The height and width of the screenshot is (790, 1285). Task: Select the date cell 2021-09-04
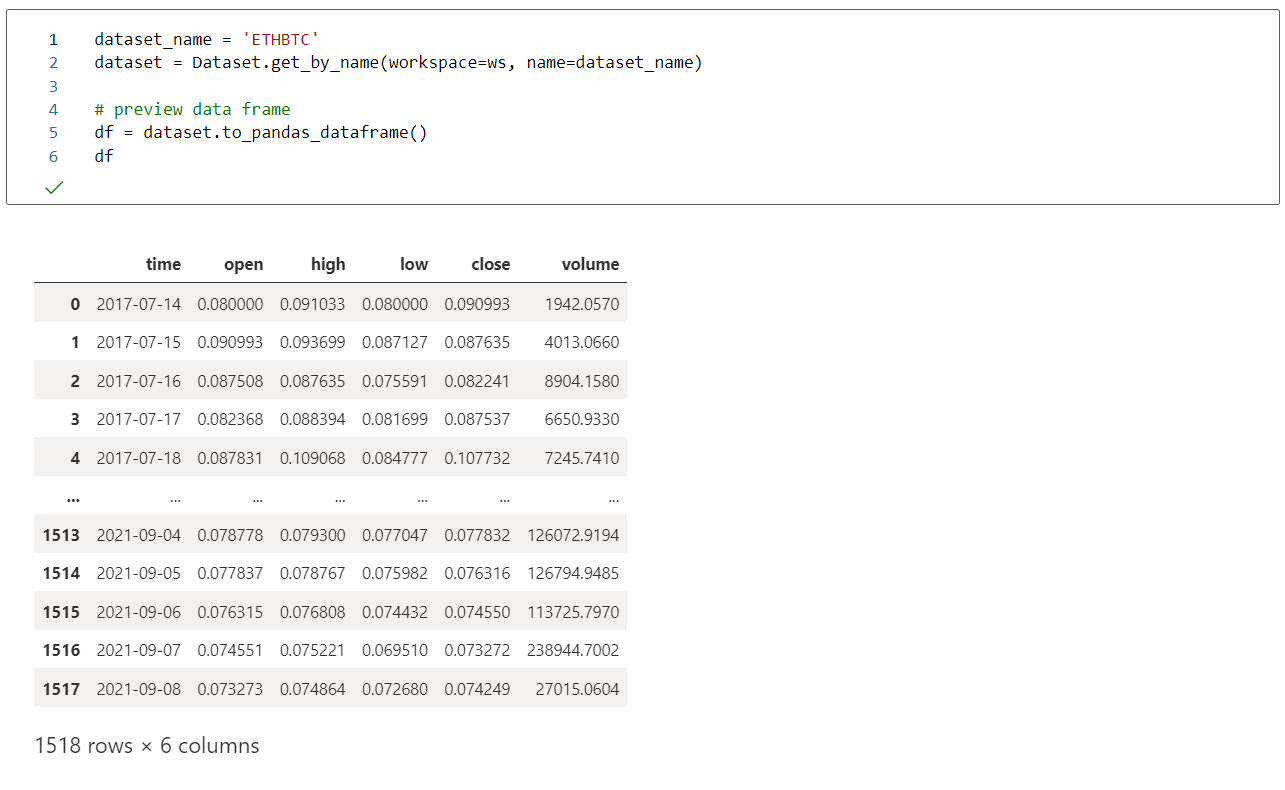point(139,535)
